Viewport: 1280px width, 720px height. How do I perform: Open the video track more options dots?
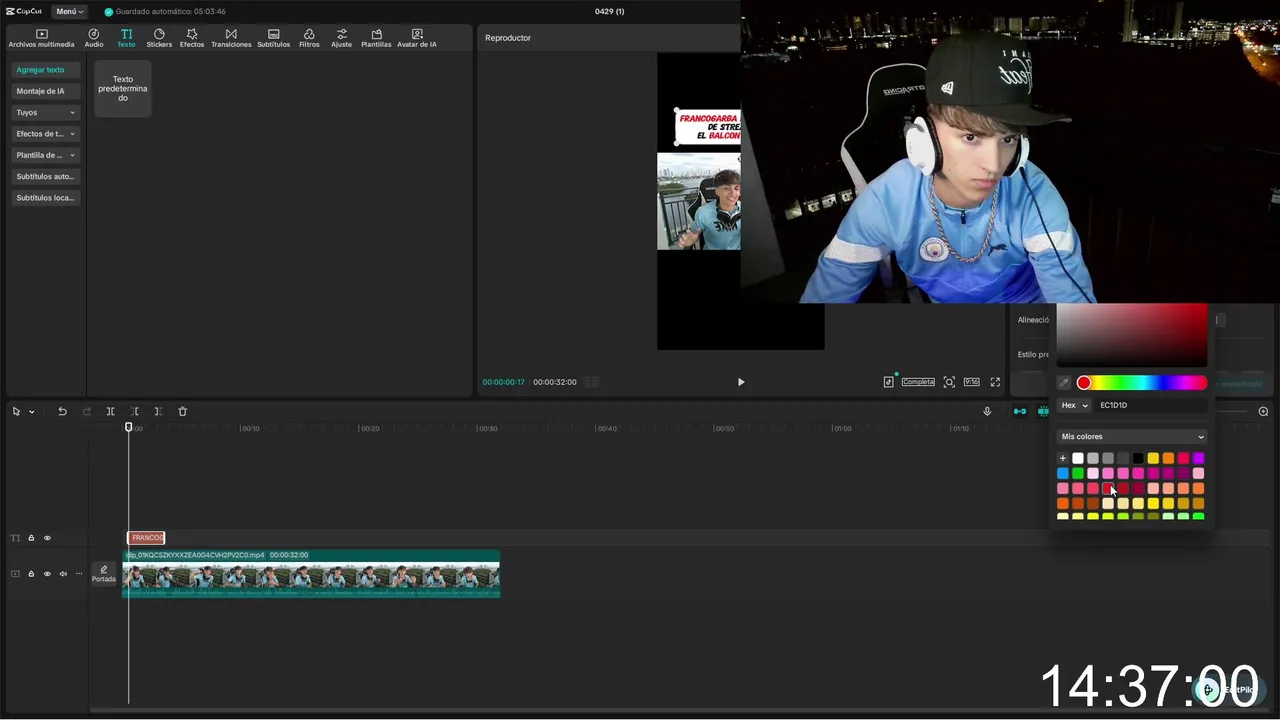79,574
